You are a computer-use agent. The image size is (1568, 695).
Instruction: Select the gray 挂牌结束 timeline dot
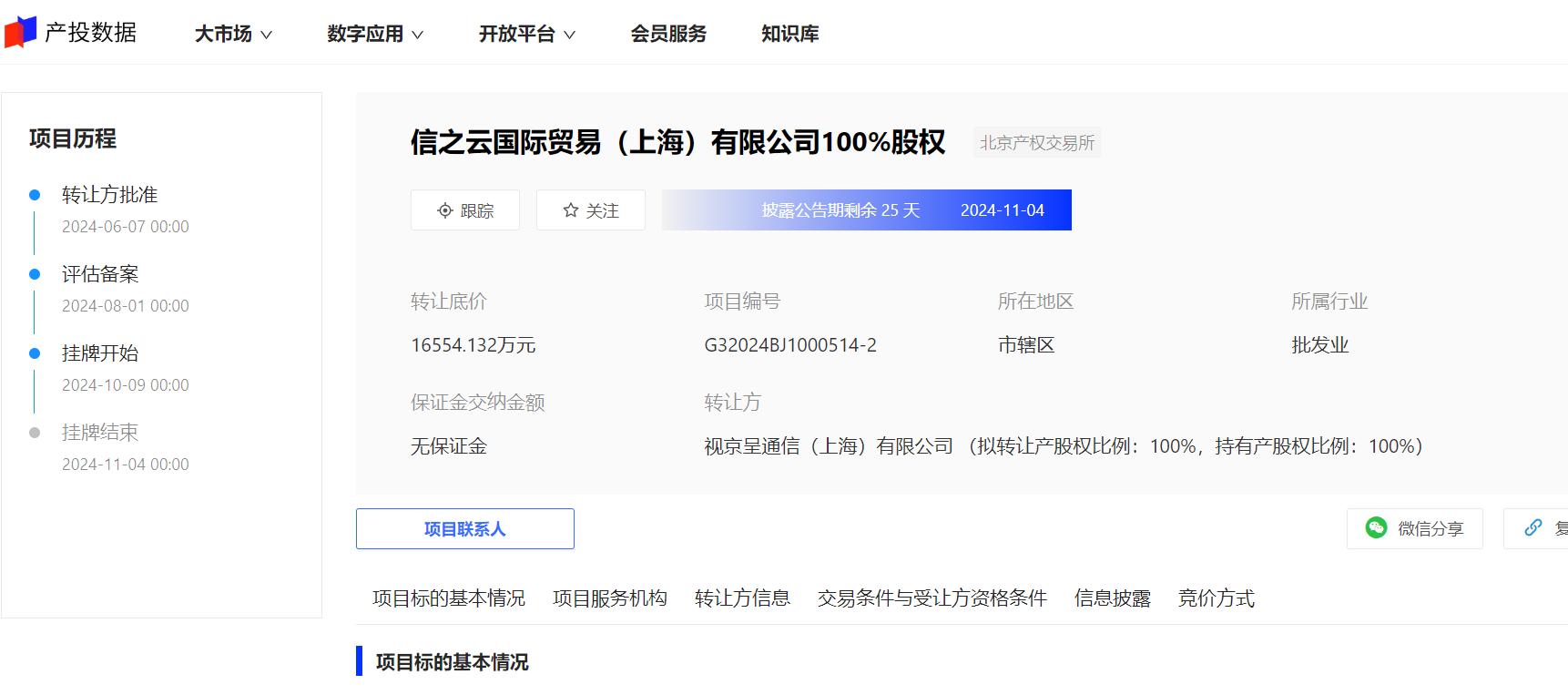coord(35,433)
